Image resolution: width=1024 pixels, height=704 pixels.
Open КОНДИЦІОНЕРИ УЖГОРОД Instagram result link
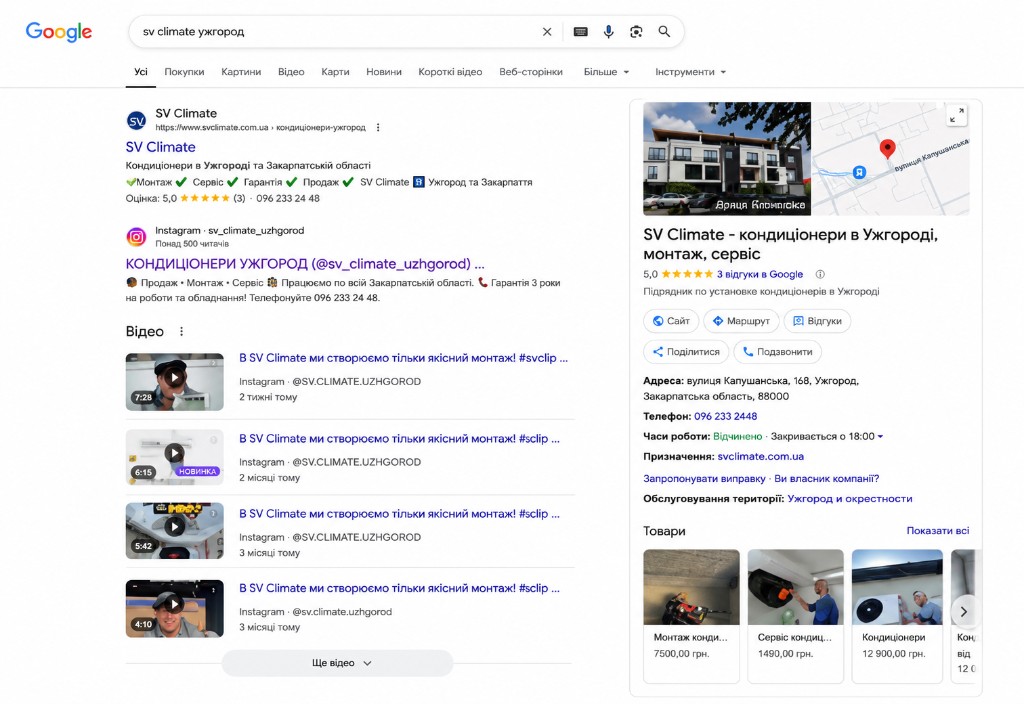coord(305,264)
